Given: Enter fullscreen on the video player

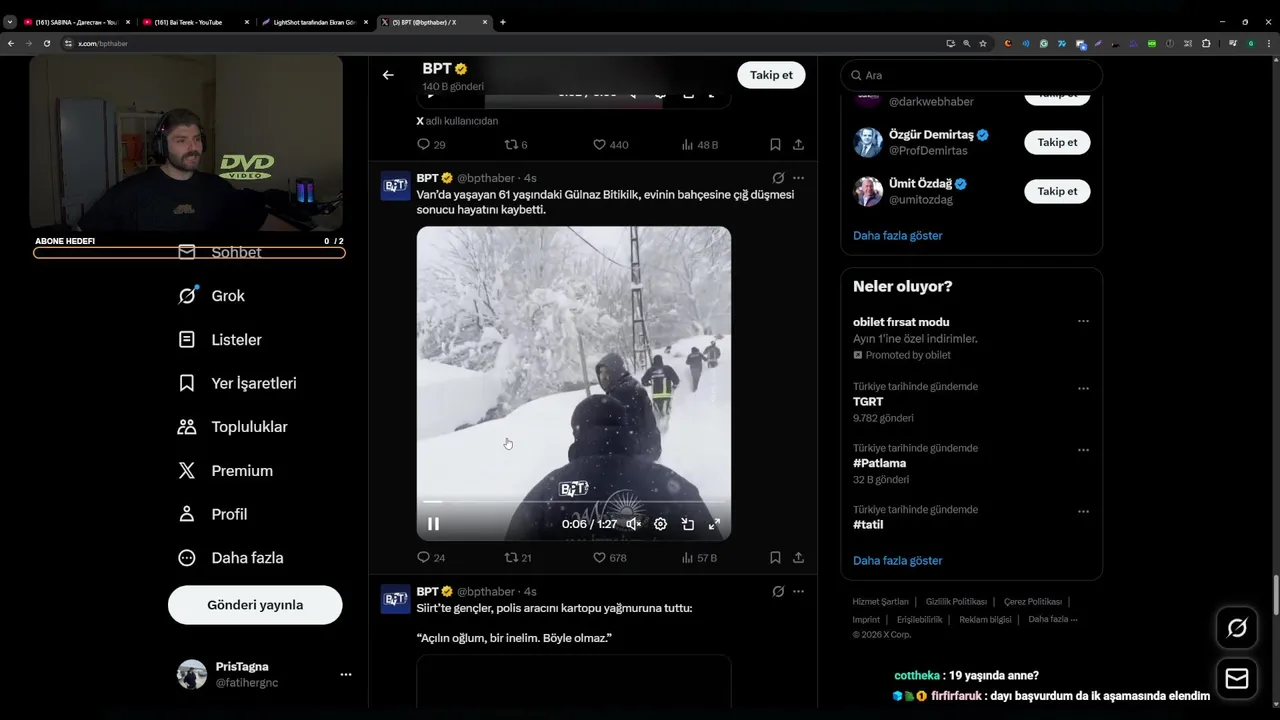Looking at the screenshot, I should (715, 524).
